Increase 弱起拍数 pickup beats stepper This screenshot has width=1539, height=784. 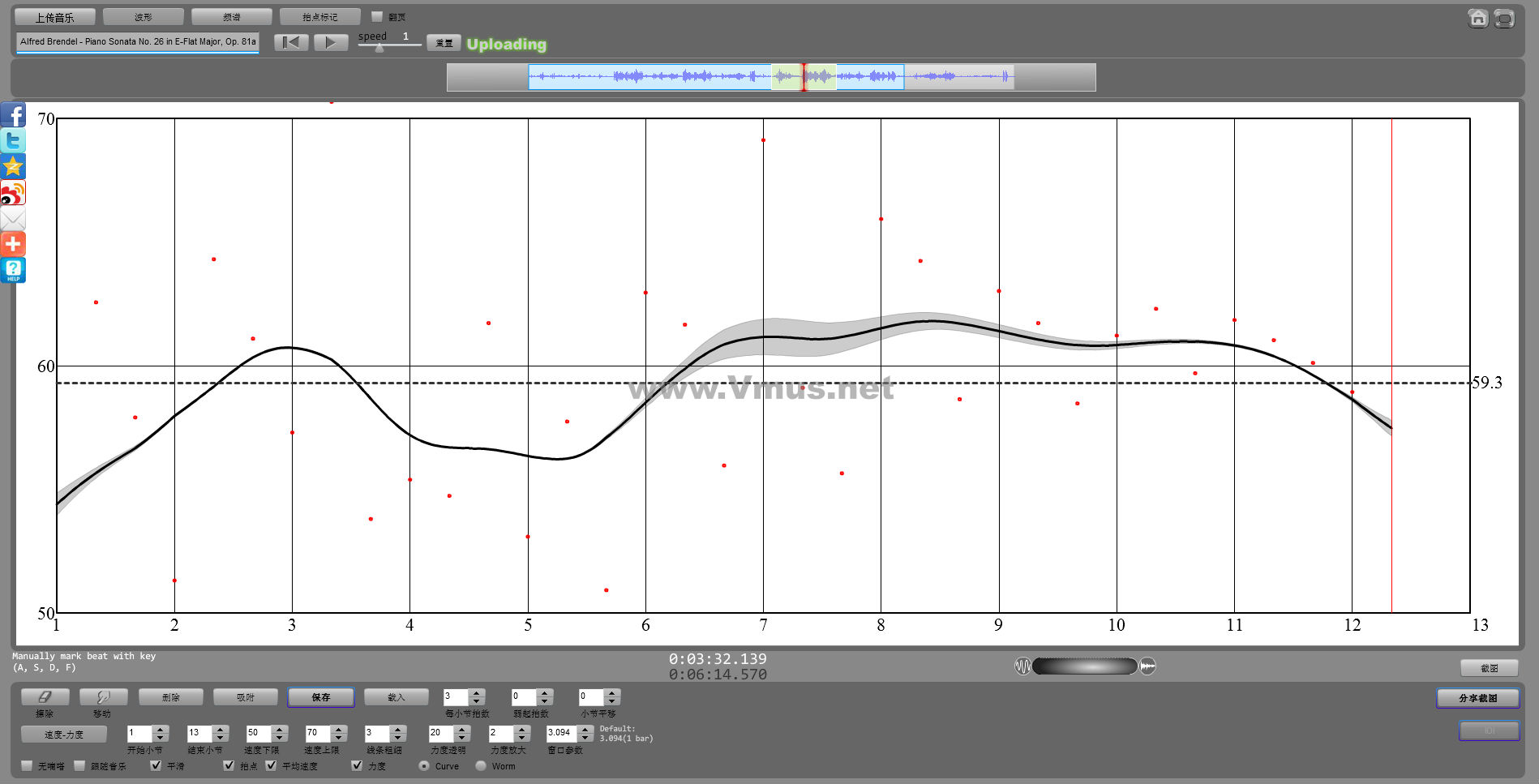click(545, 692)
